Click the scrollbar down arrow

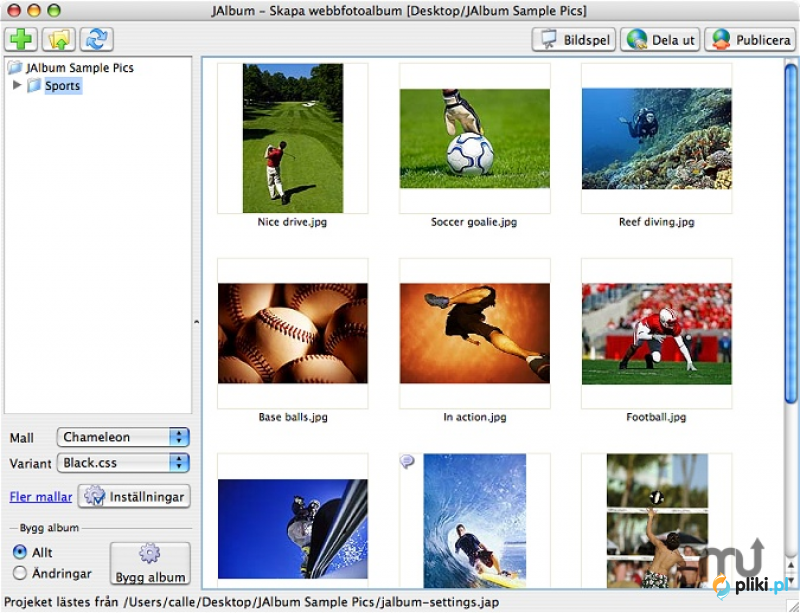[791, 582]
